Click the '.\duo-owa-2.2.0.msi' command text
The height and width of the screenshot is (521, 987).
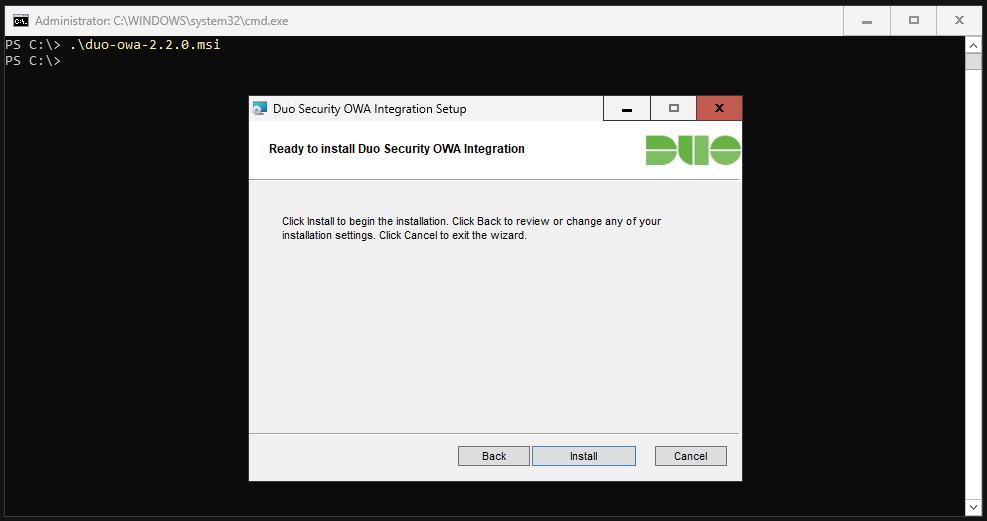(x=145, y=45)
